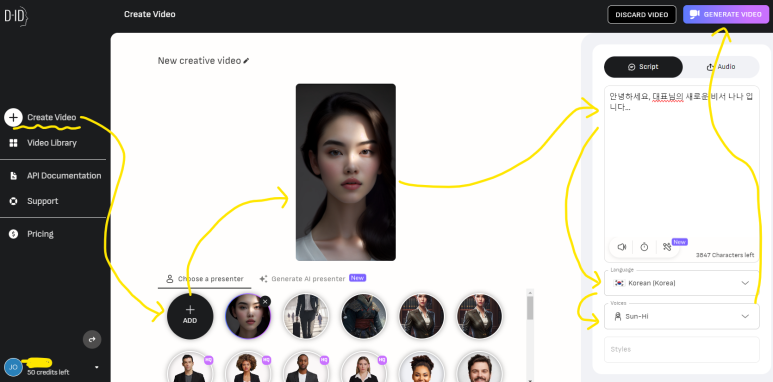Click the JO user avatar
773x382 pixels.
tap(13, 367)
